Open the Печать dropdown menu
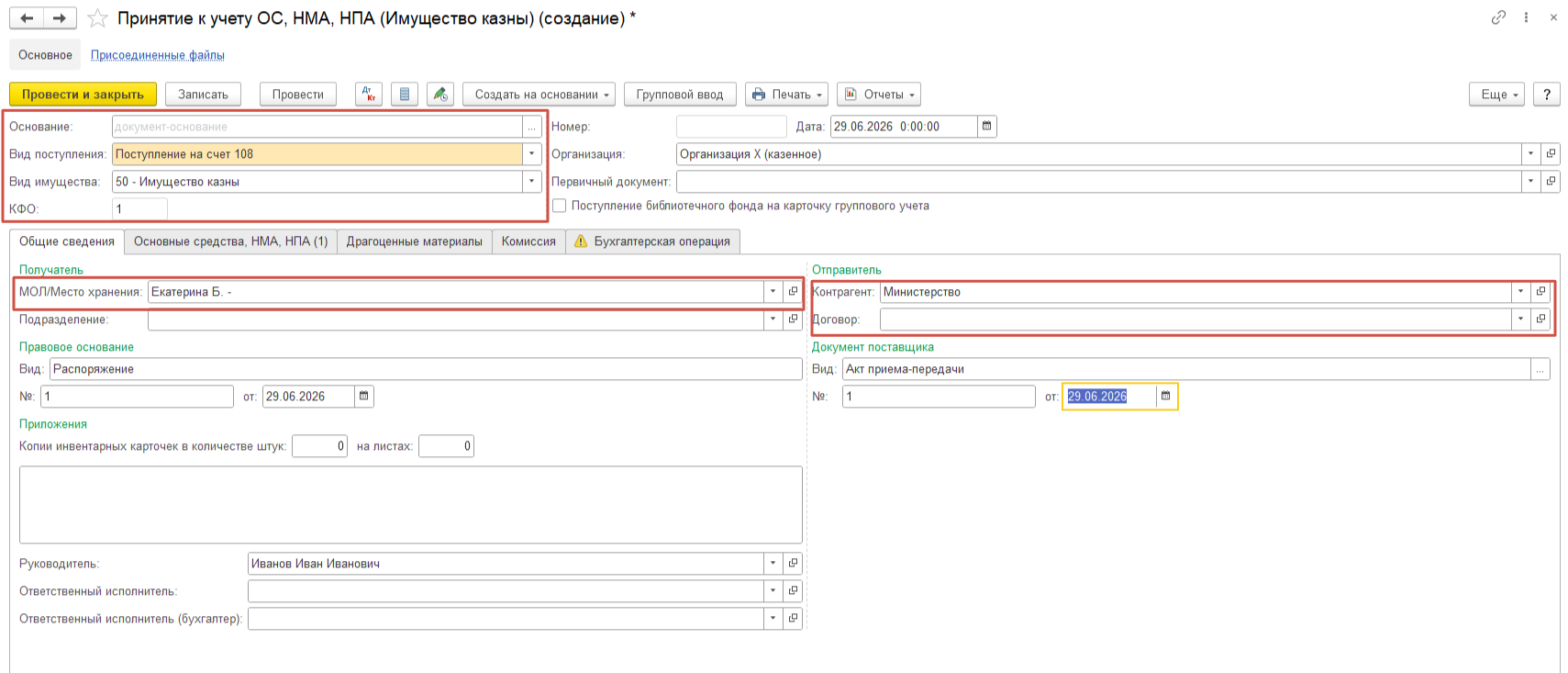1568x673 pixels. tap(787, 95)
